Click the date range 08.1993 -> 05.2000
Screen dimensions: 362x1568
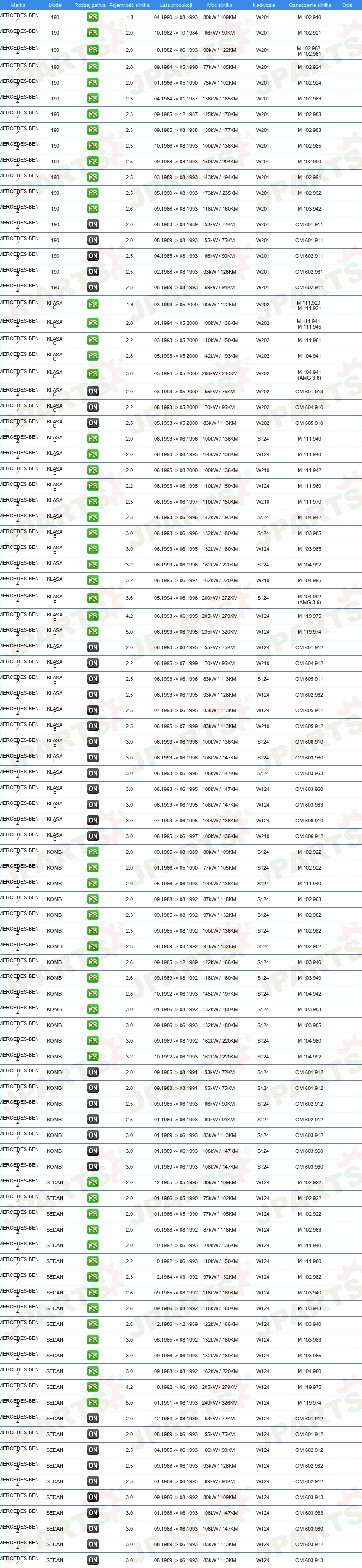click(176, 407)
